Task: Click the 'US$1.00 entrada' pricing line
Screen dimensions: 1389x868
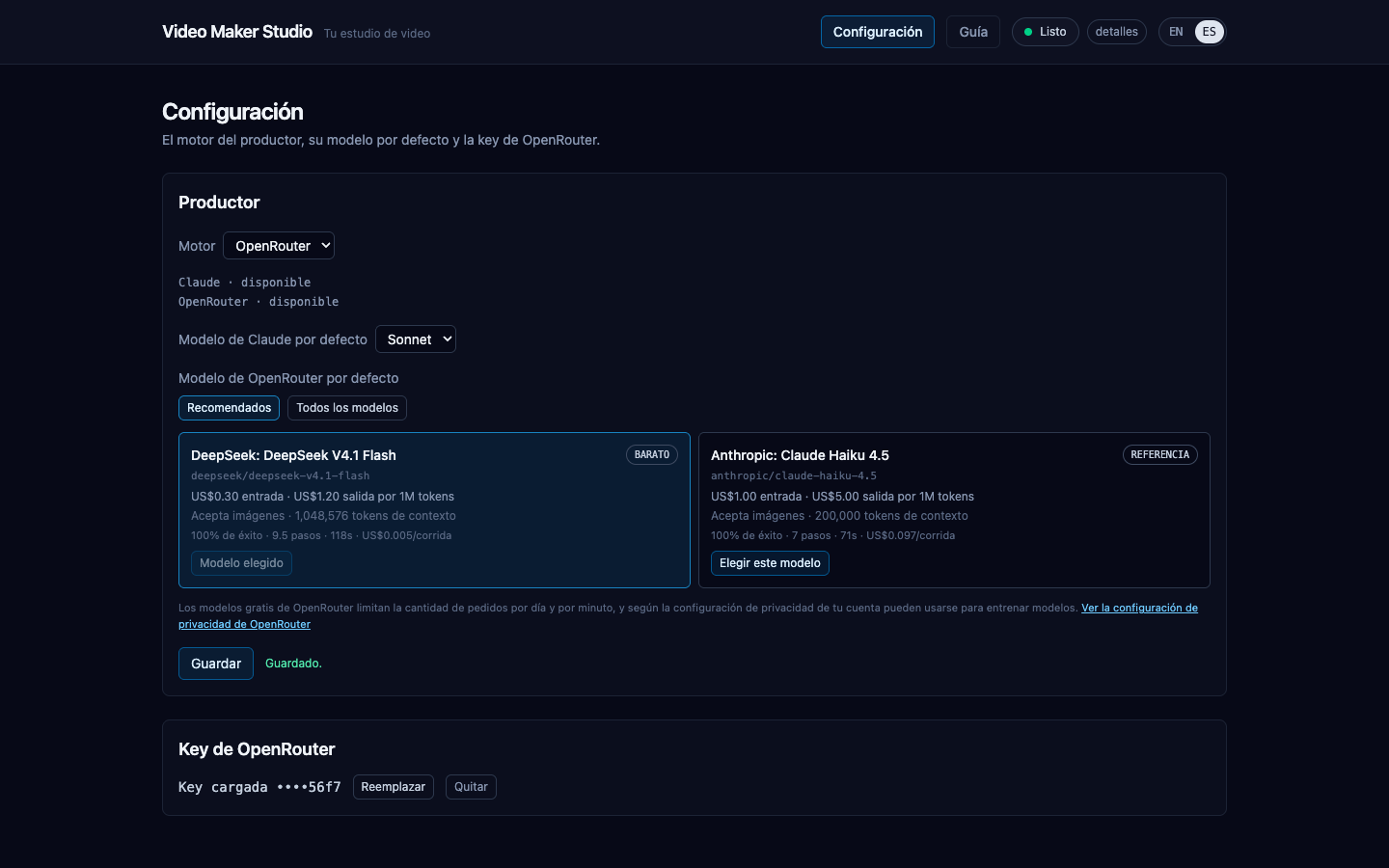Action: (x=842, y=497)
